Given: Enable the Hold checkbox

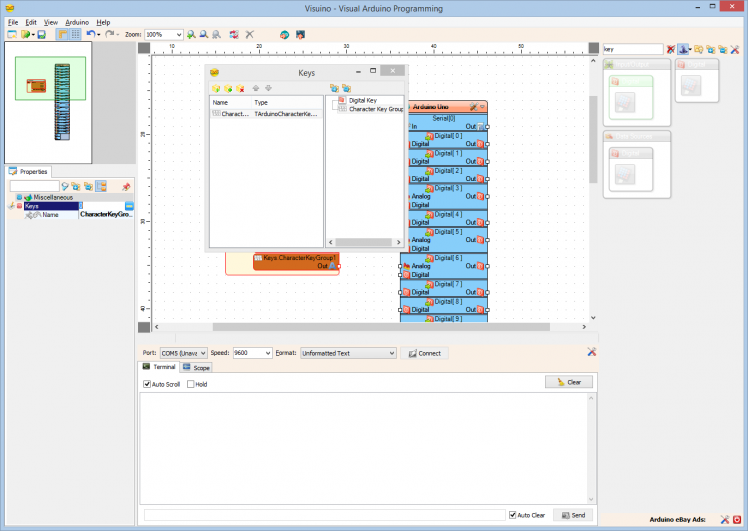Looking at the screenshot, I should tap(189, 384).
